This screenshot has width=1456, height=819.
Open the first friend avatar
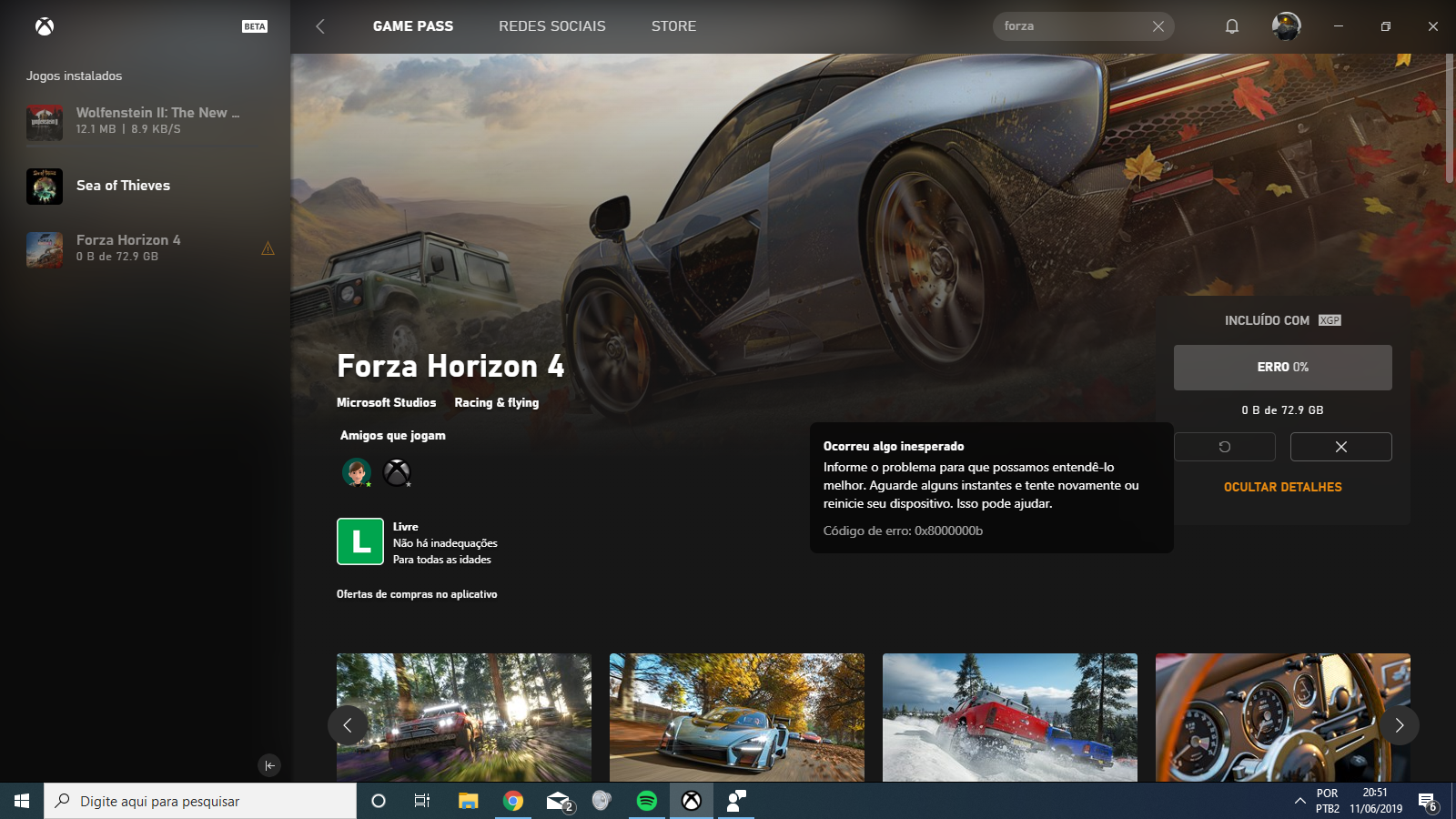357,472
